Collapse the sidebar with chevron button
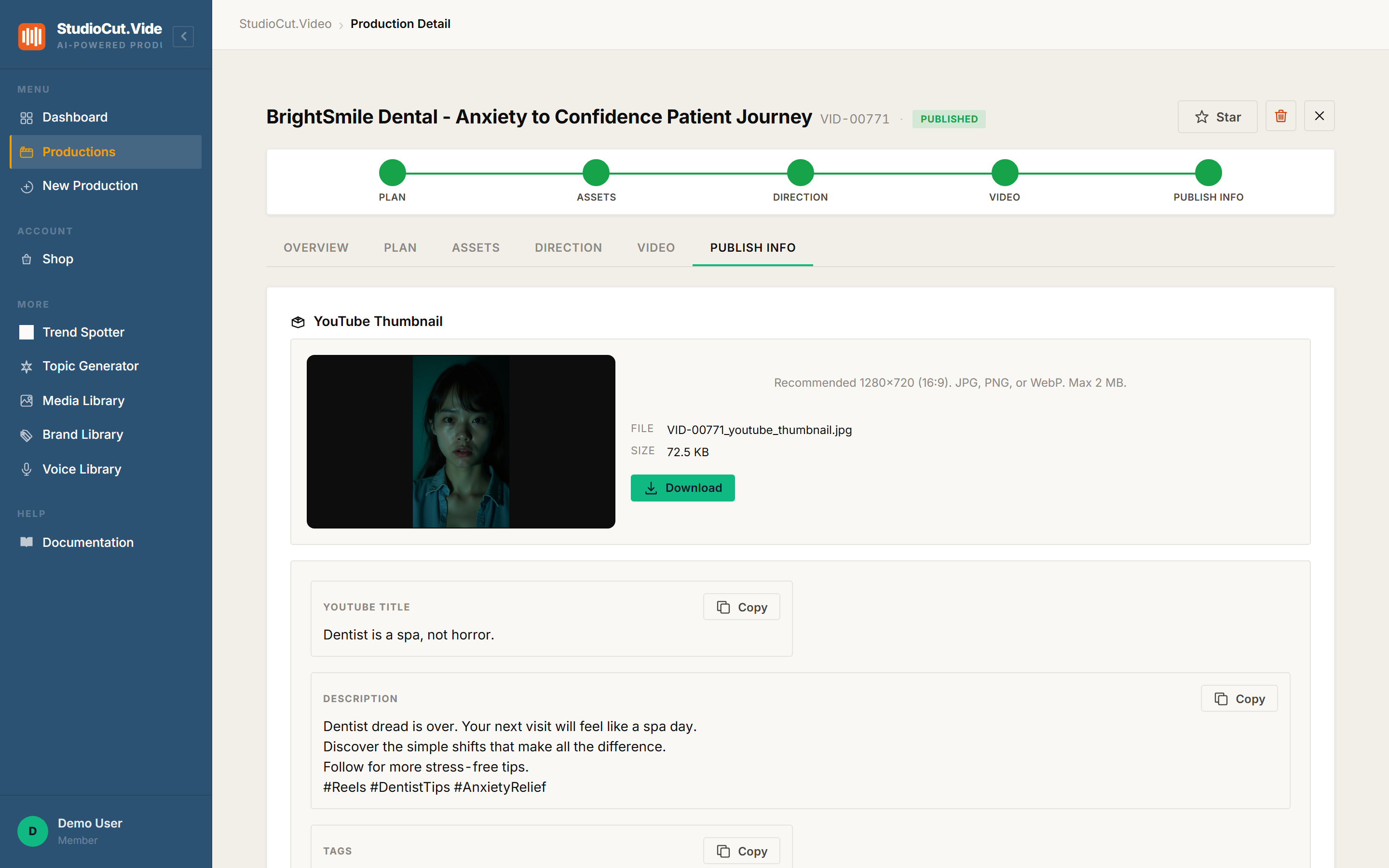Viewport: 1389px width, 868px height. tap(183, 36)
